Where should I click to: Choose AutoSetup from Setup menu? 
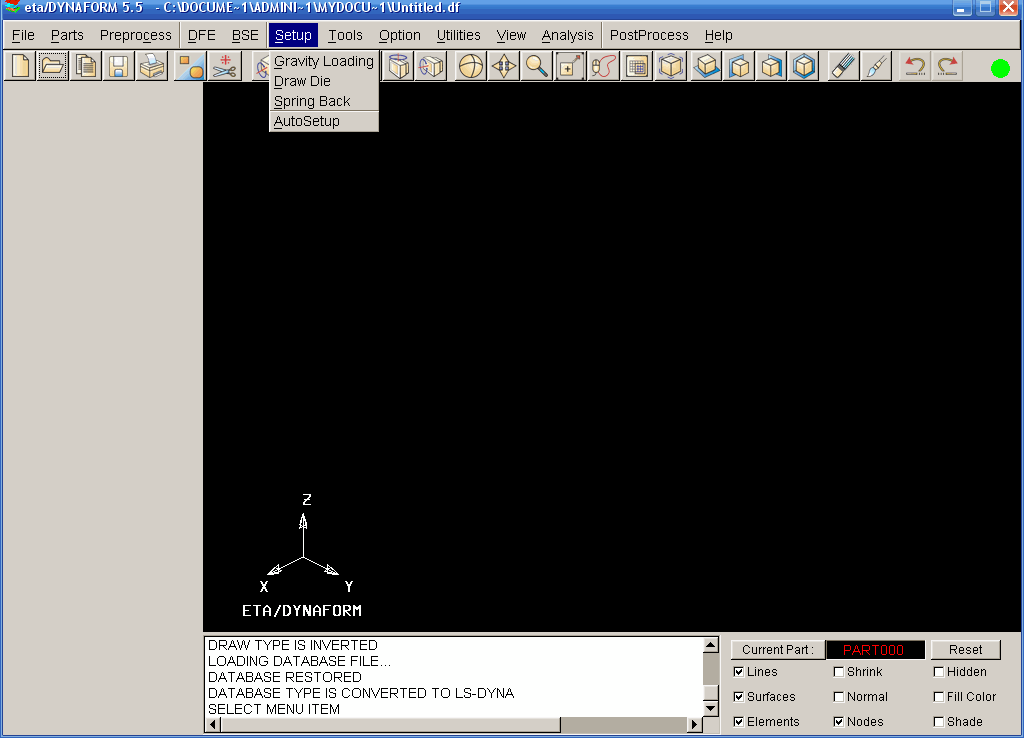tap(324, 121)
